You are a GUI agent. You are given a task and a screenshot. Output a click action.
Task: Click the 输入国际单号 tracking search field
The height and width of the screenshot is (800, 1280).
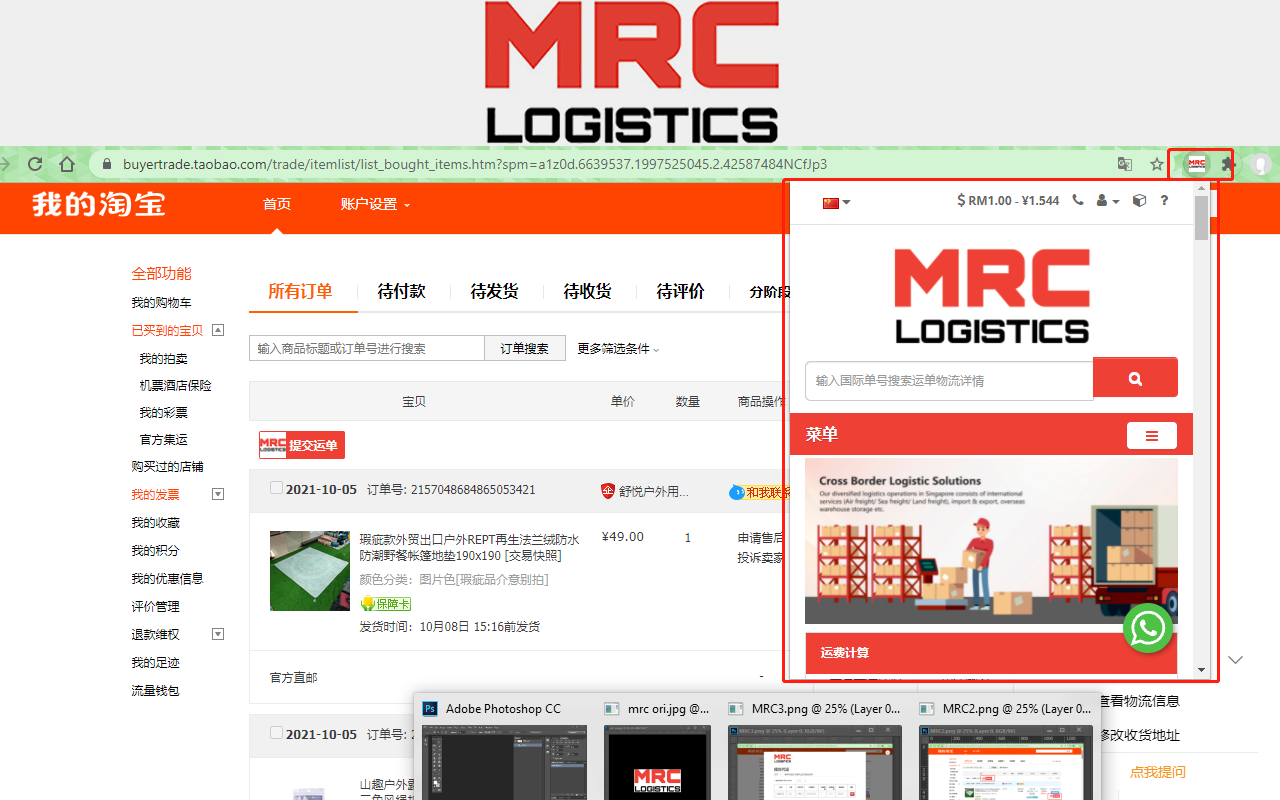[949, 381]
